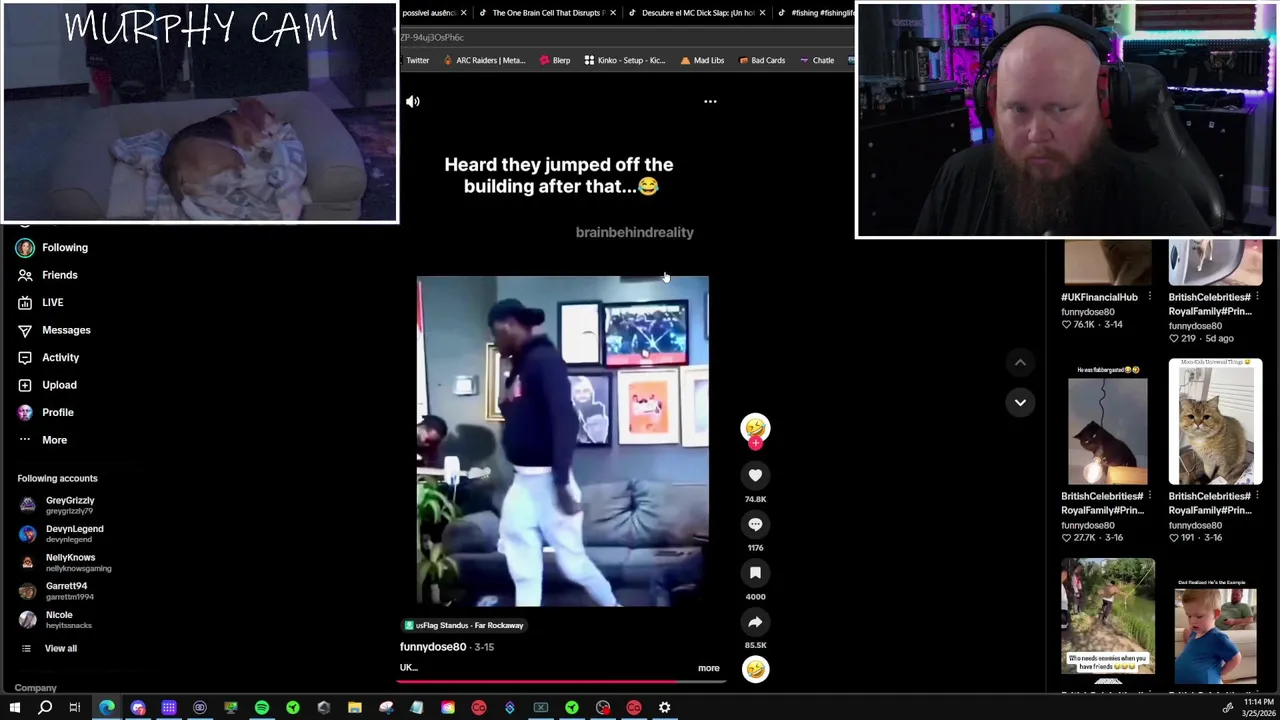The height and width of the screenshot is (720, 1280).
Task: Open Activity in the sidebar
Action: (x=48, y=357)
